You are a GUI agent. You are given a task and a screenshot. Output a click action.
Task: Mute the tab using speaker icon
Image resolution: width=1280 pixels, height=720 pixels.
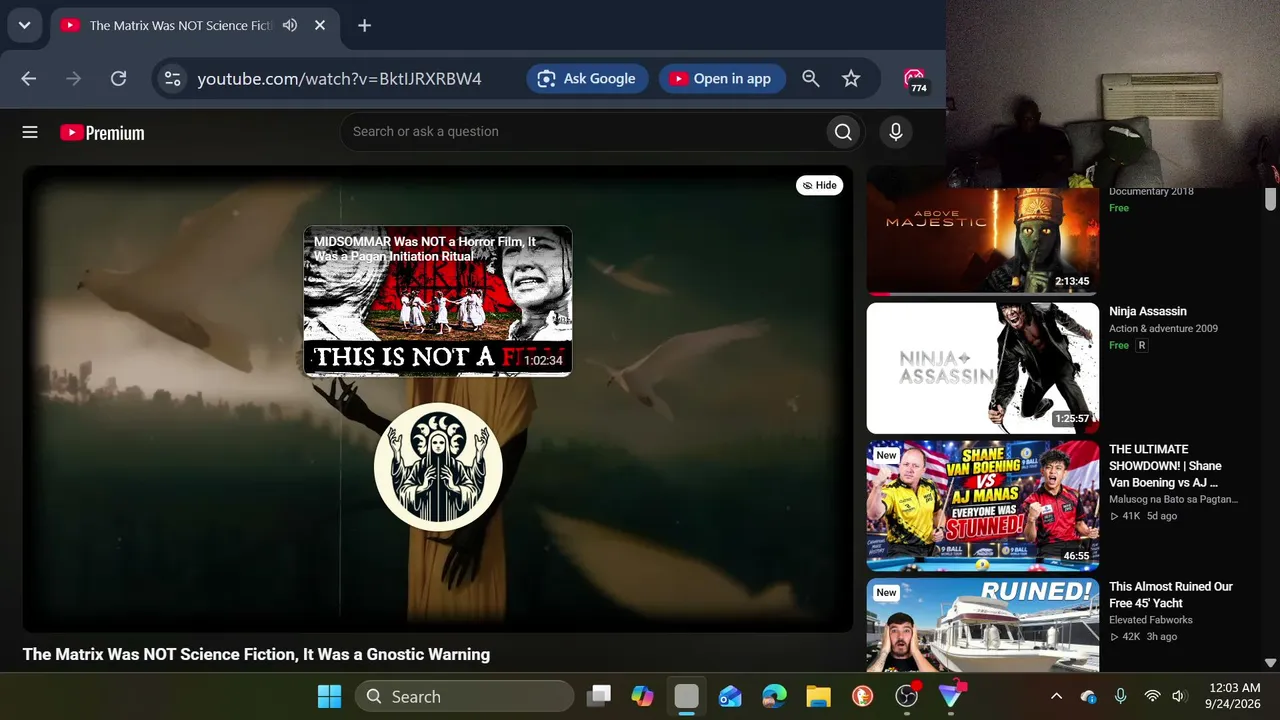click(290, 25)
